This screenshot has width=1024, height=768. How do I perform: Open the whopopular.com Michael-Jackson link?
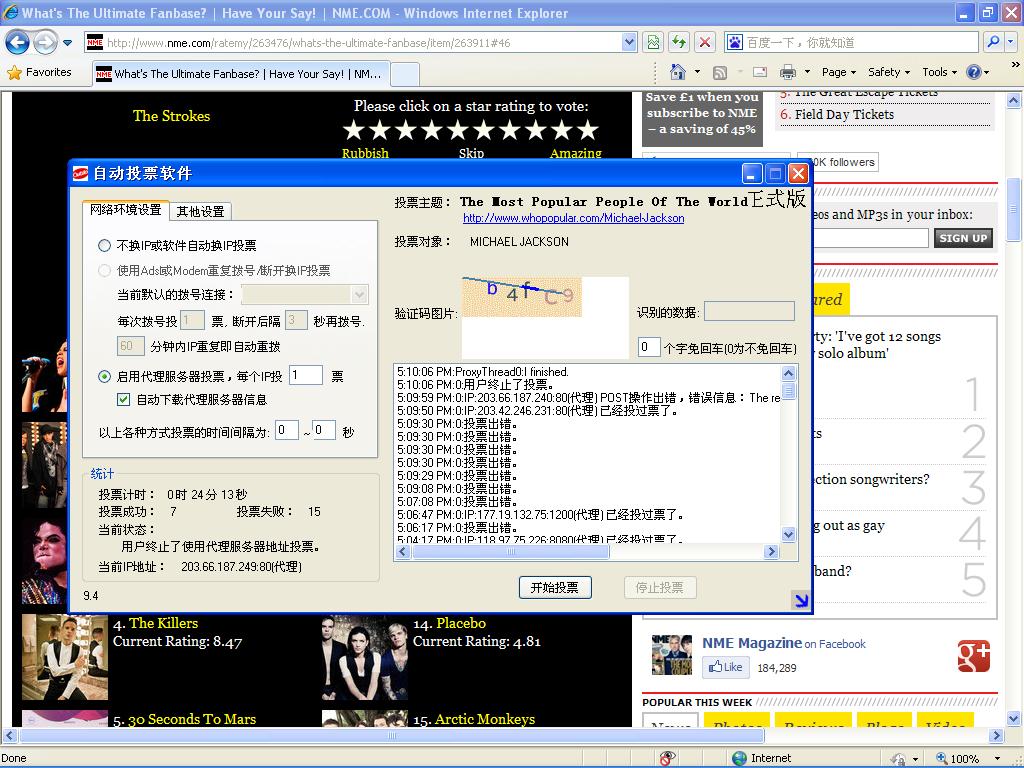point(573,218)
